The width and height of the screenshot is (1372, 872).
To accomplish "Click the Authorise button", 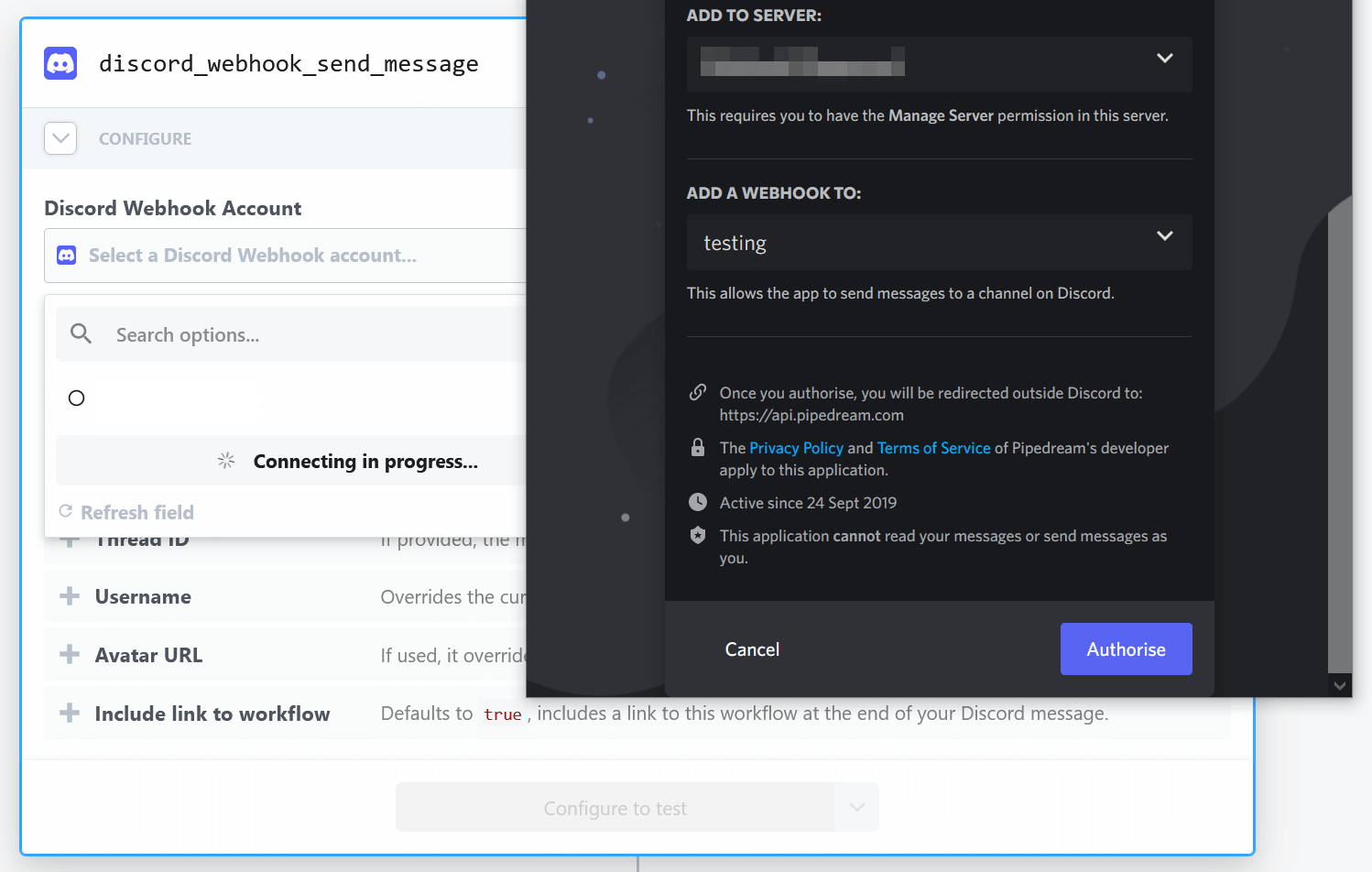I will [1126, 649].
